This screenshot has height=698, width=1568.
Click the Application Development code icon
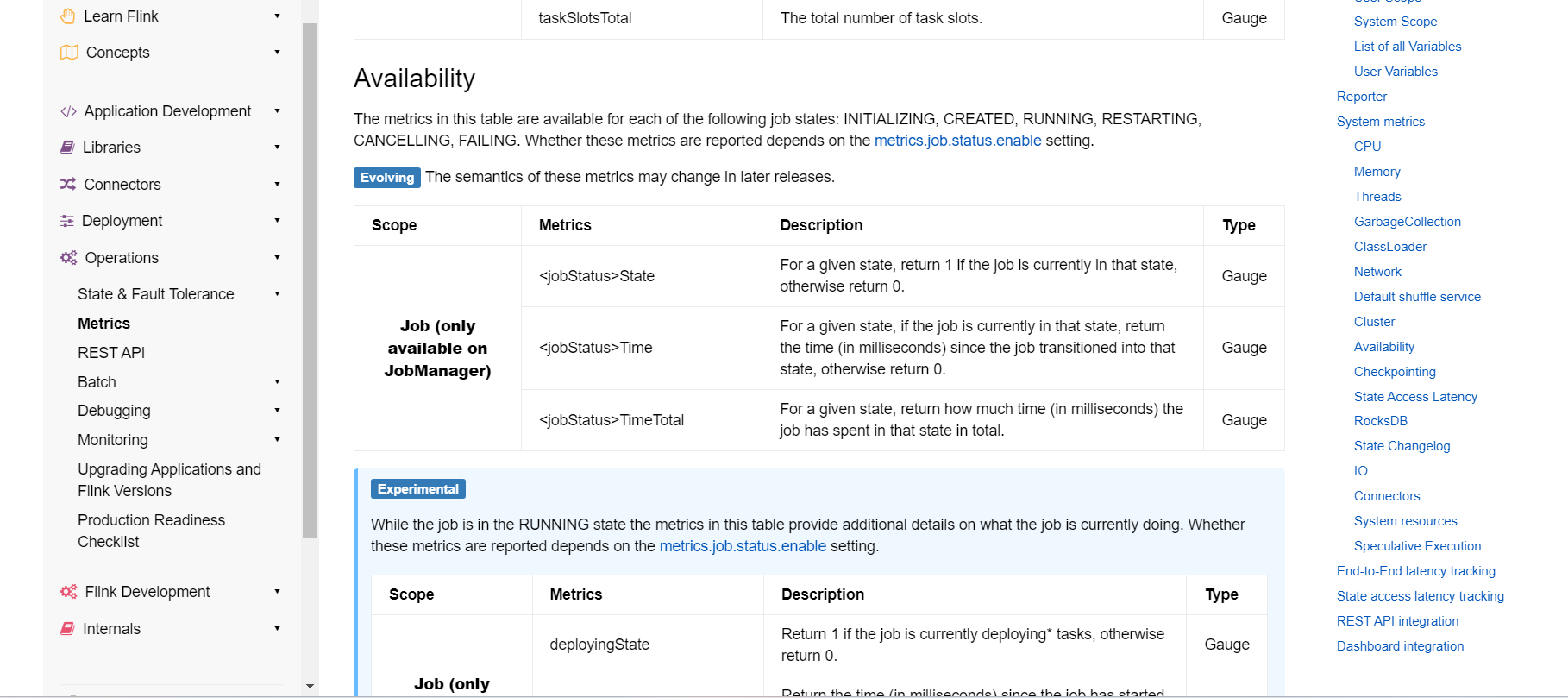(68, 111)
